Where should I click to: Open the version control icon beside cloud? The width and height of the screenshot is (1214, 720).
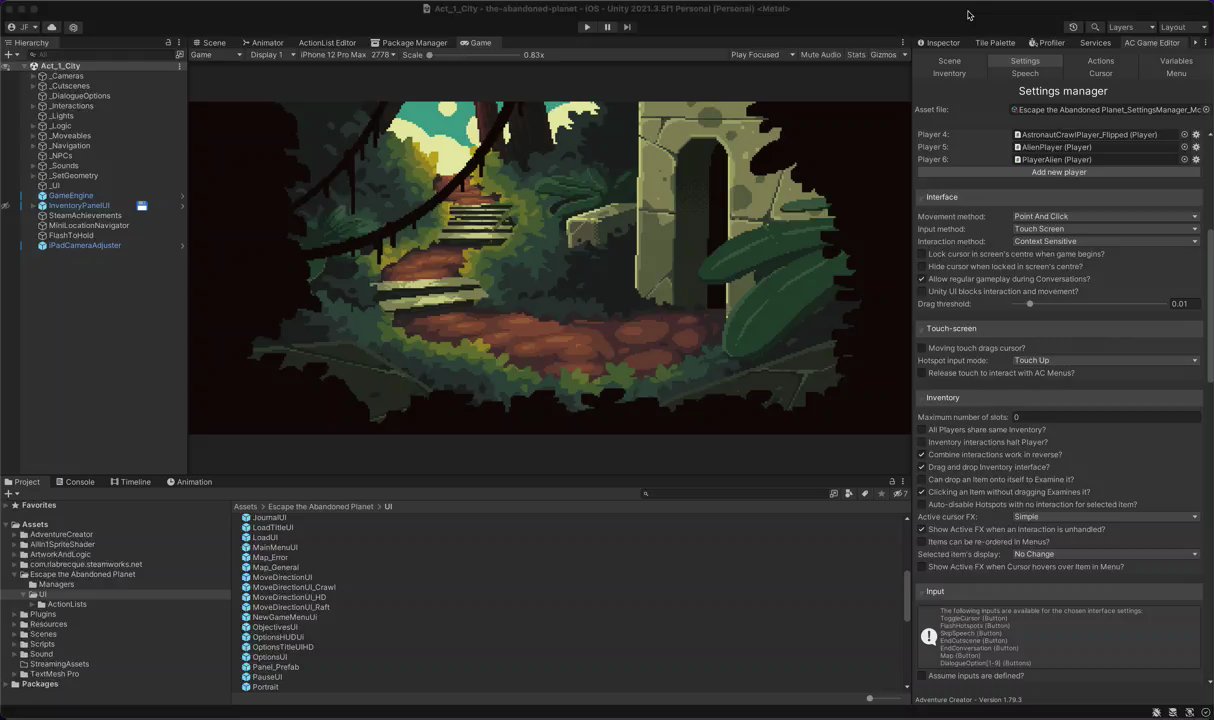point(73,27)
